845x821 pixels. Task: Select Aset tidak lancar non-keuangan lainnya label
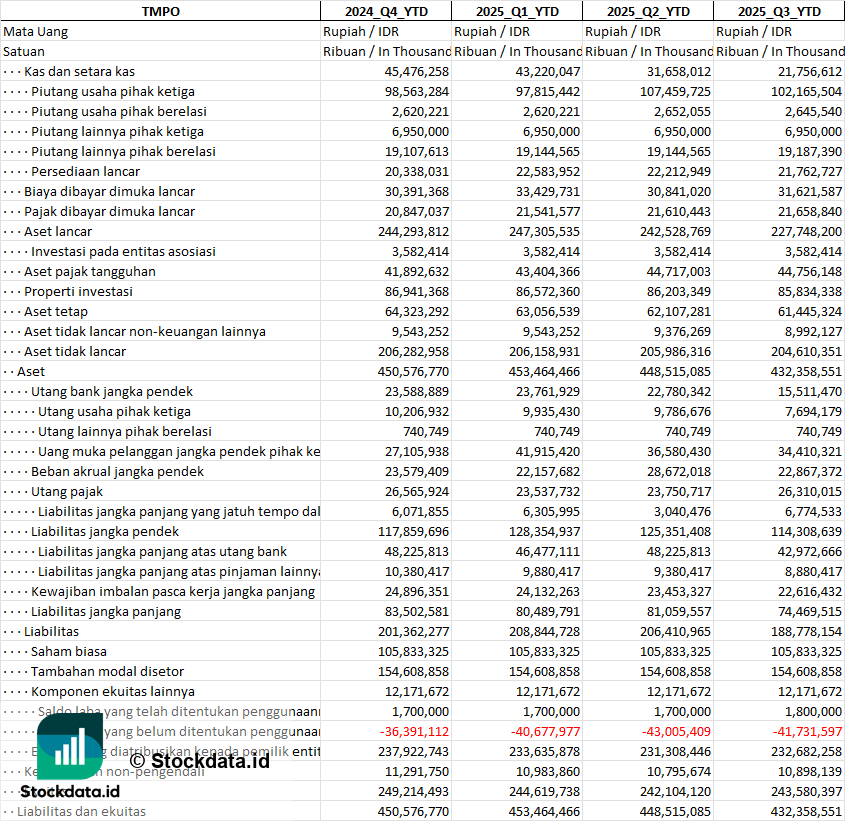[144, 332]
